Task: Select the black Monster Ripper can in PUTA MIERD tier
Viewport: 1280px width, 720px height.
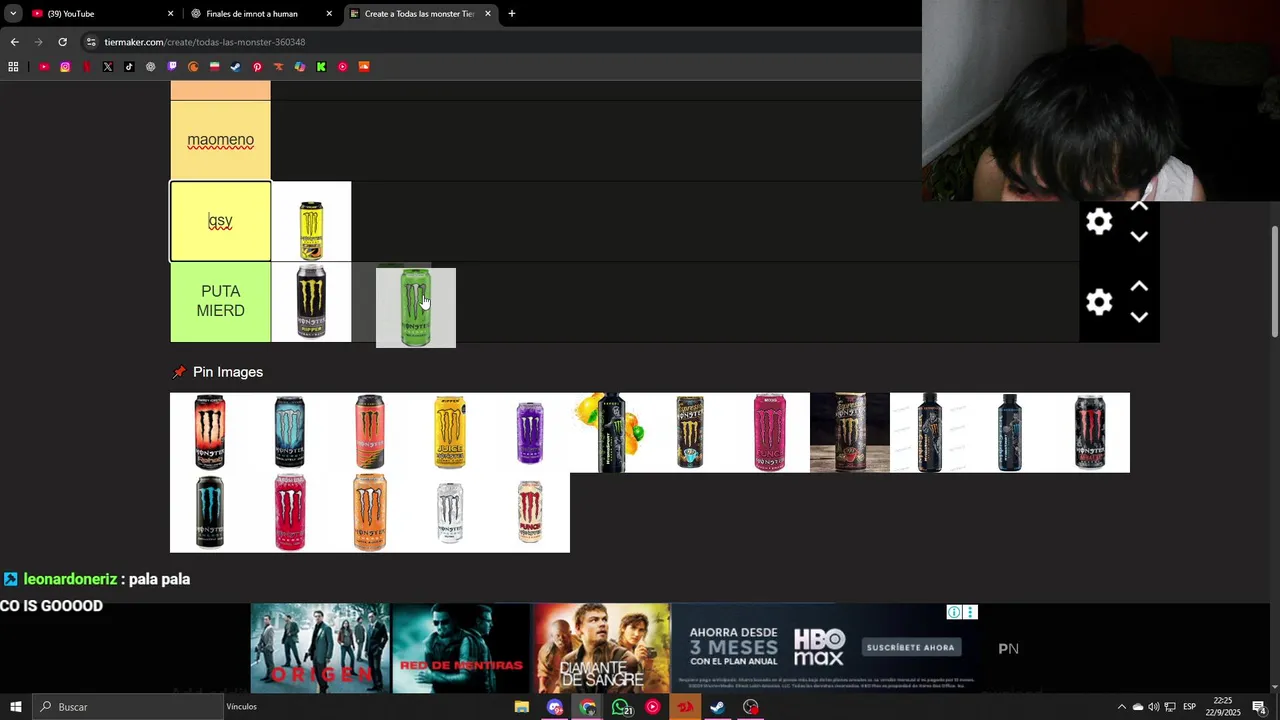Action: [x=311, y=302]
